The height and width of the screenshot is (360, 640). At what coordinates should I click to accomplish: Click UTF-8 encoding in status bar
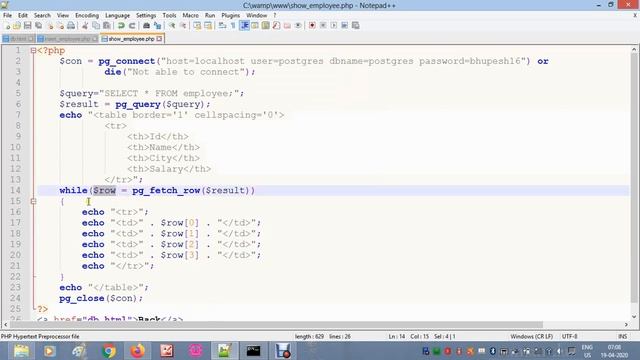click(x=569, y=337)
